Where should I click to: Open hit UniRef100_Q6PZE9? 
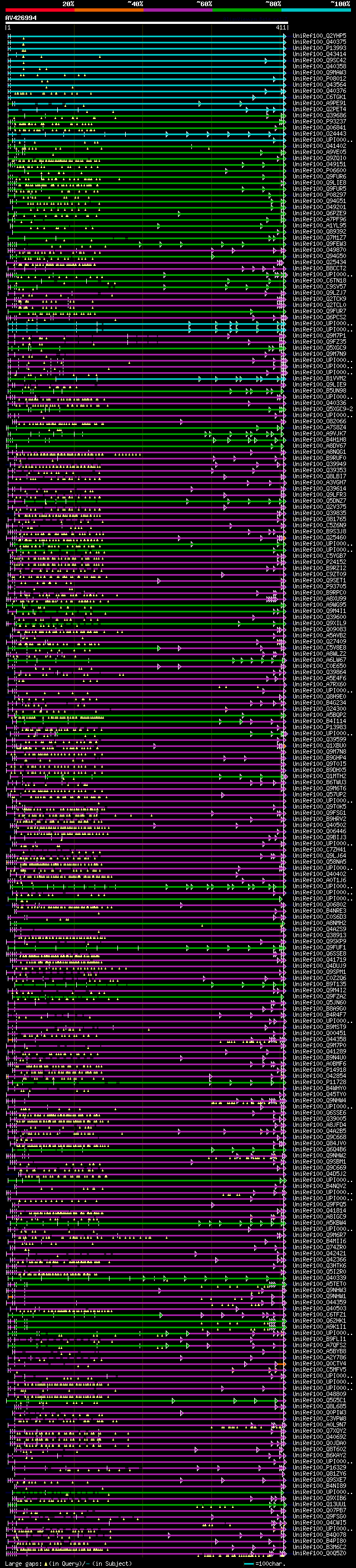[319, 213]
